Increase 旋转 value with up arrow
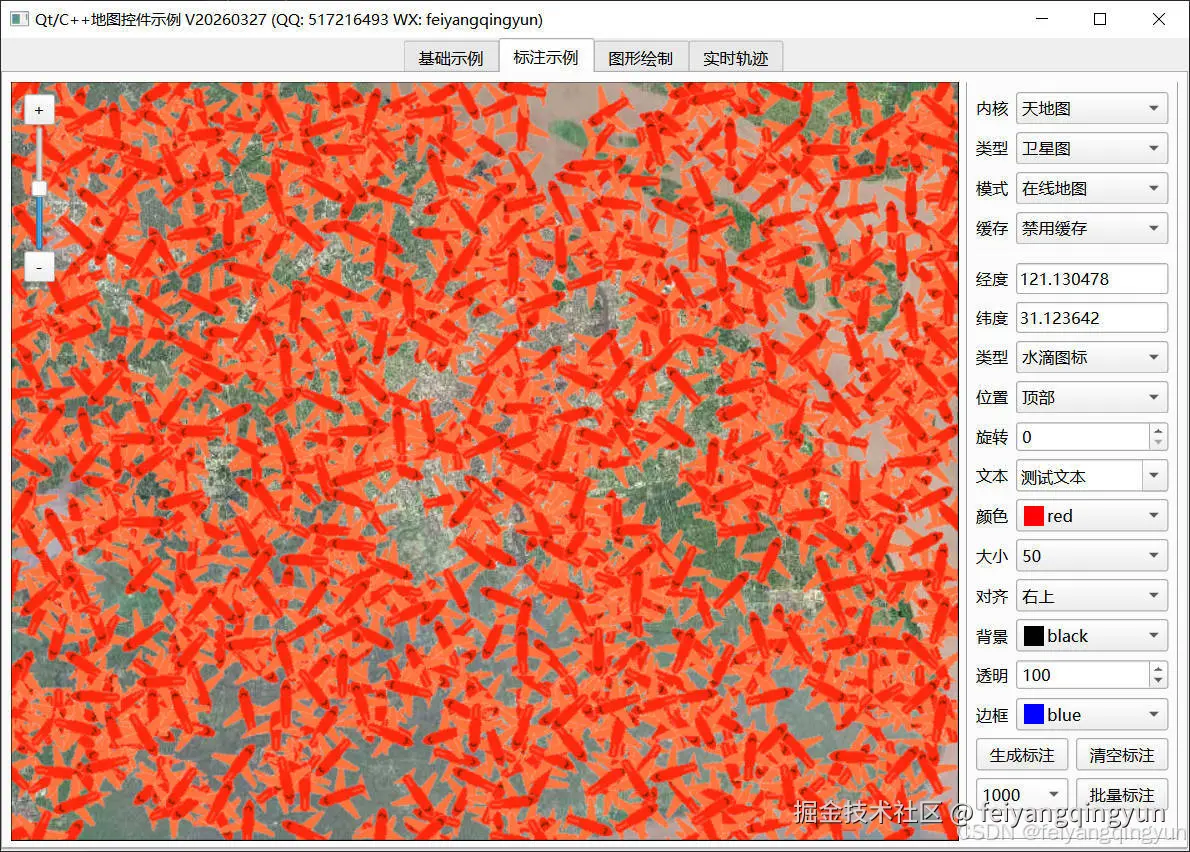Screen dimensions: 1190x852 coord(1158,430)
